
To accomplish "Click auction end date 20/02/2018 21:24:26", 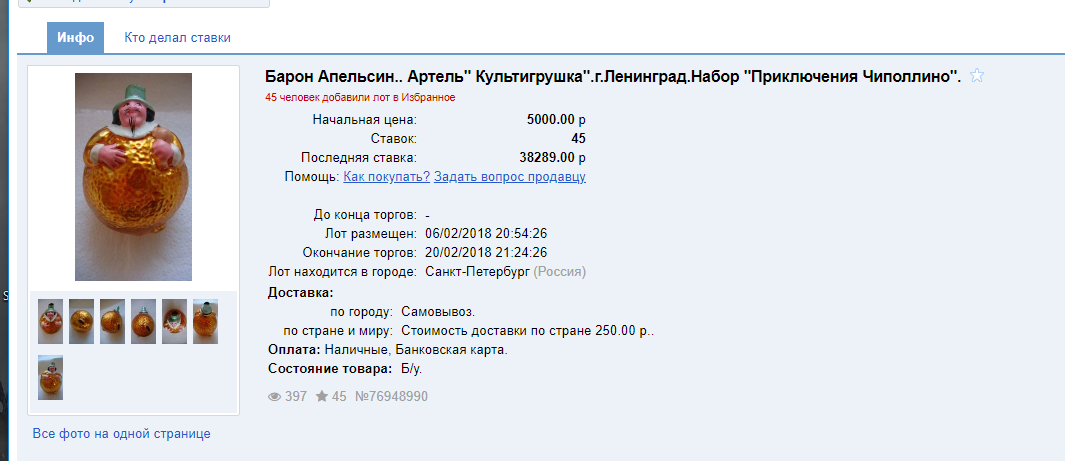I will [x=486, y=253].
